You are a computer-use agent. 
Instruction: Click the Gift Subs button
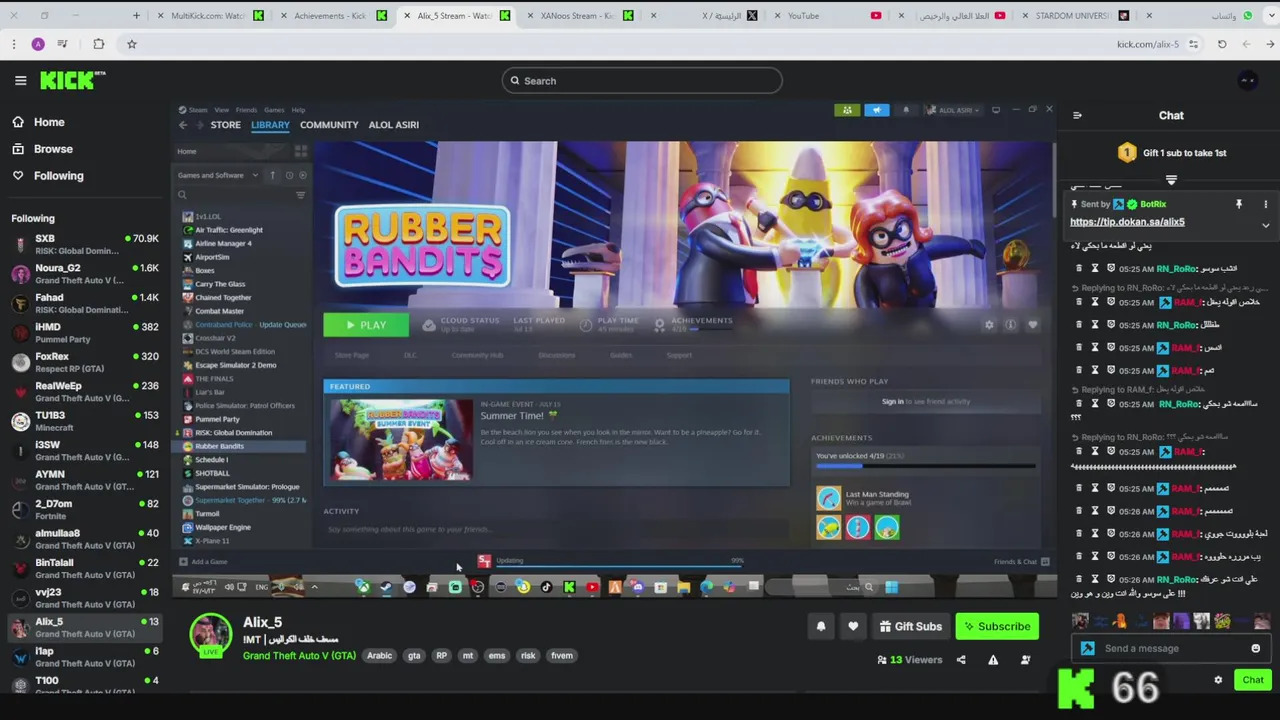tap(910, 626)
